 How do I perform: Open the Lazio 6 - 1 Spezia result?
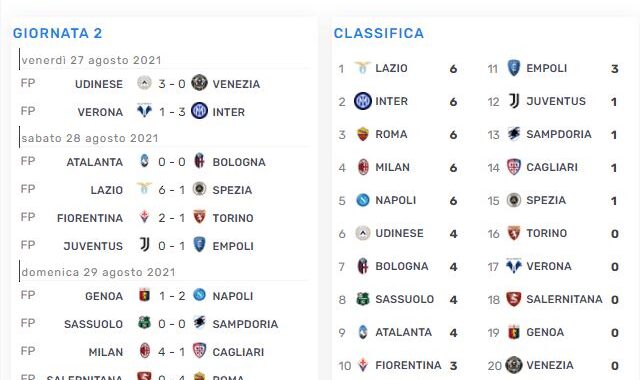click(x=171, y=190)
